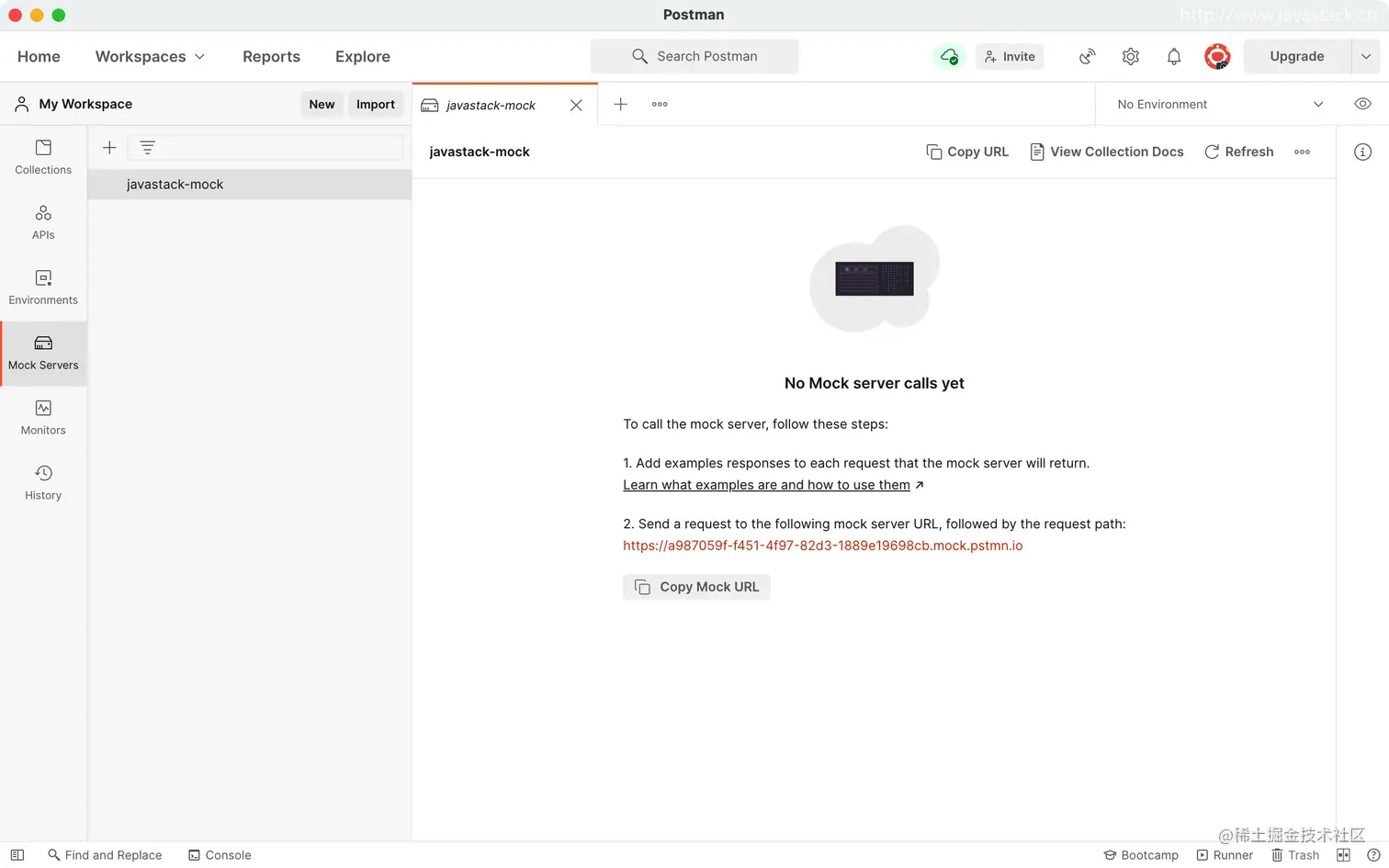This screenshot has height=868, width=1389.
Task: Click the cloud sync status icon
Action: tap(949, 56)
